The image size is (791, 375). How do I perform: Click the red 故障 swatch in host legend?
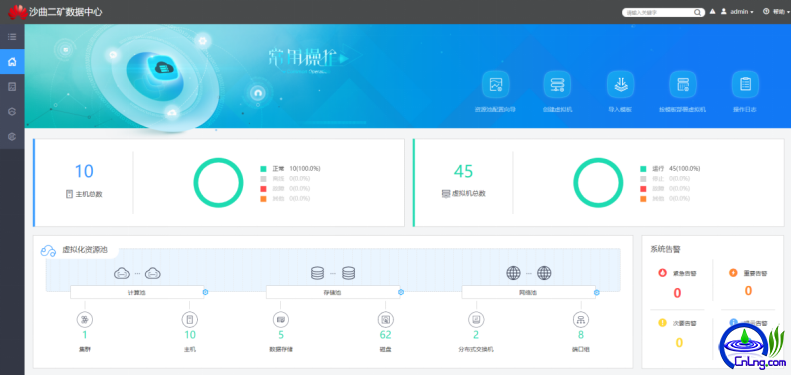click(x=263, y=189)
